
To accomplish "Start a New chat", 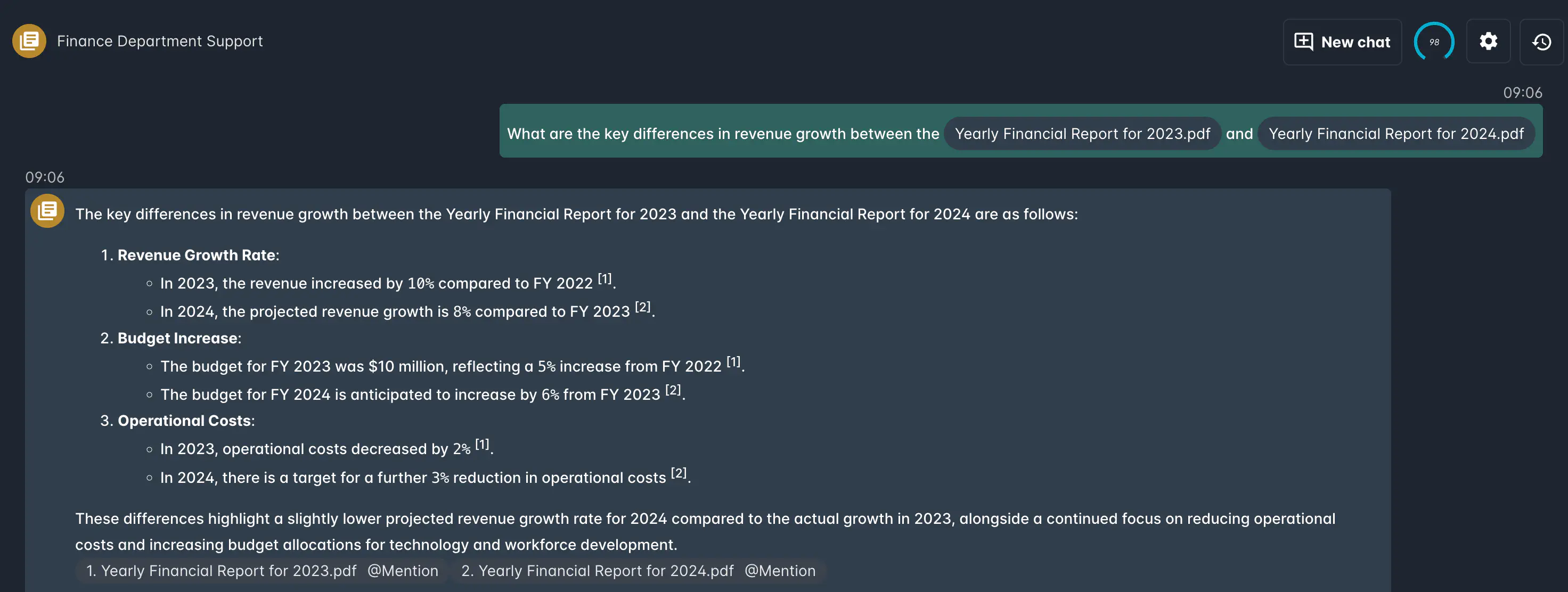I will click(1342, 42).
